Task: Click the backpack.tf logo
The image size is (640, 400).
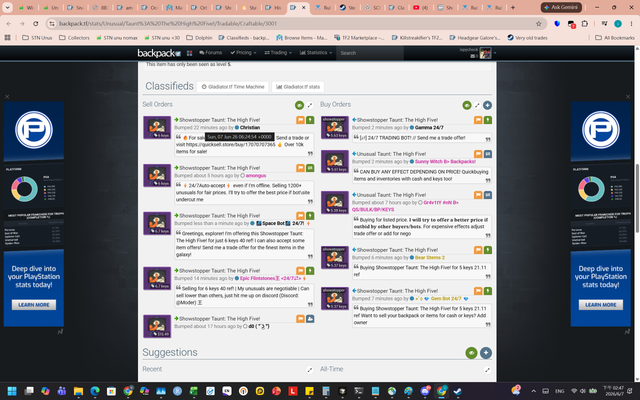Action: pyautogui.click(x=159, y=53)
